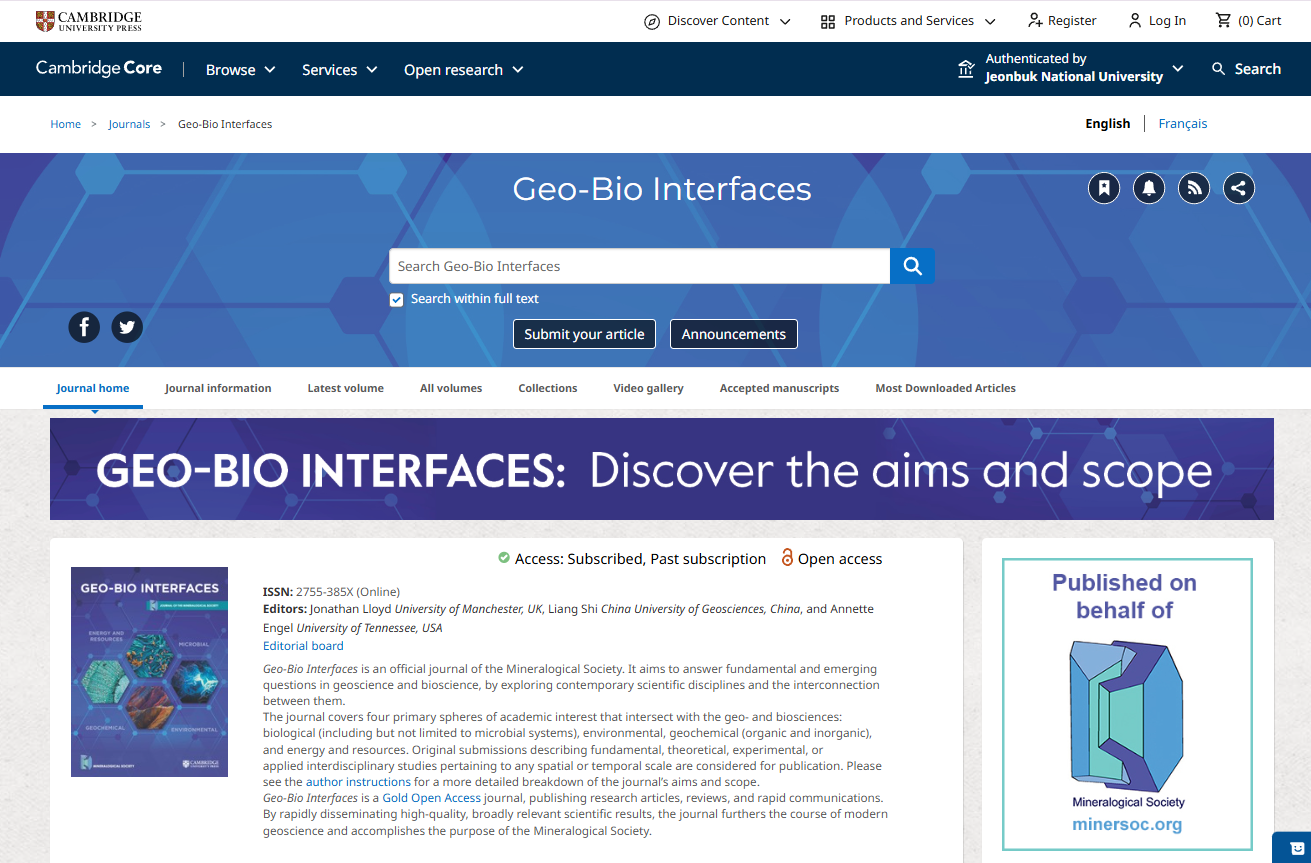Open the Editorial board link
The height and width of the screenshot is (863, 1311).
(303, 646)
